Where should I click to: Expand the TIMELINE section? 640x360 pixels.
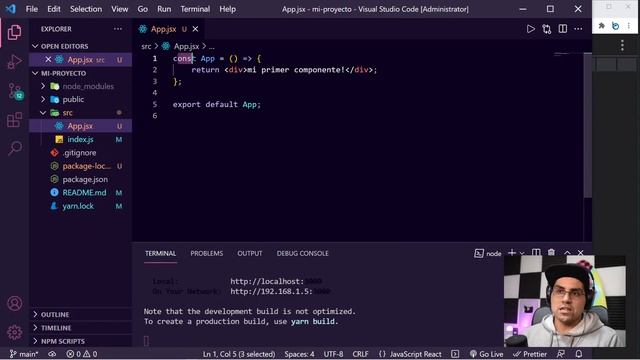[x=80, y=328]
